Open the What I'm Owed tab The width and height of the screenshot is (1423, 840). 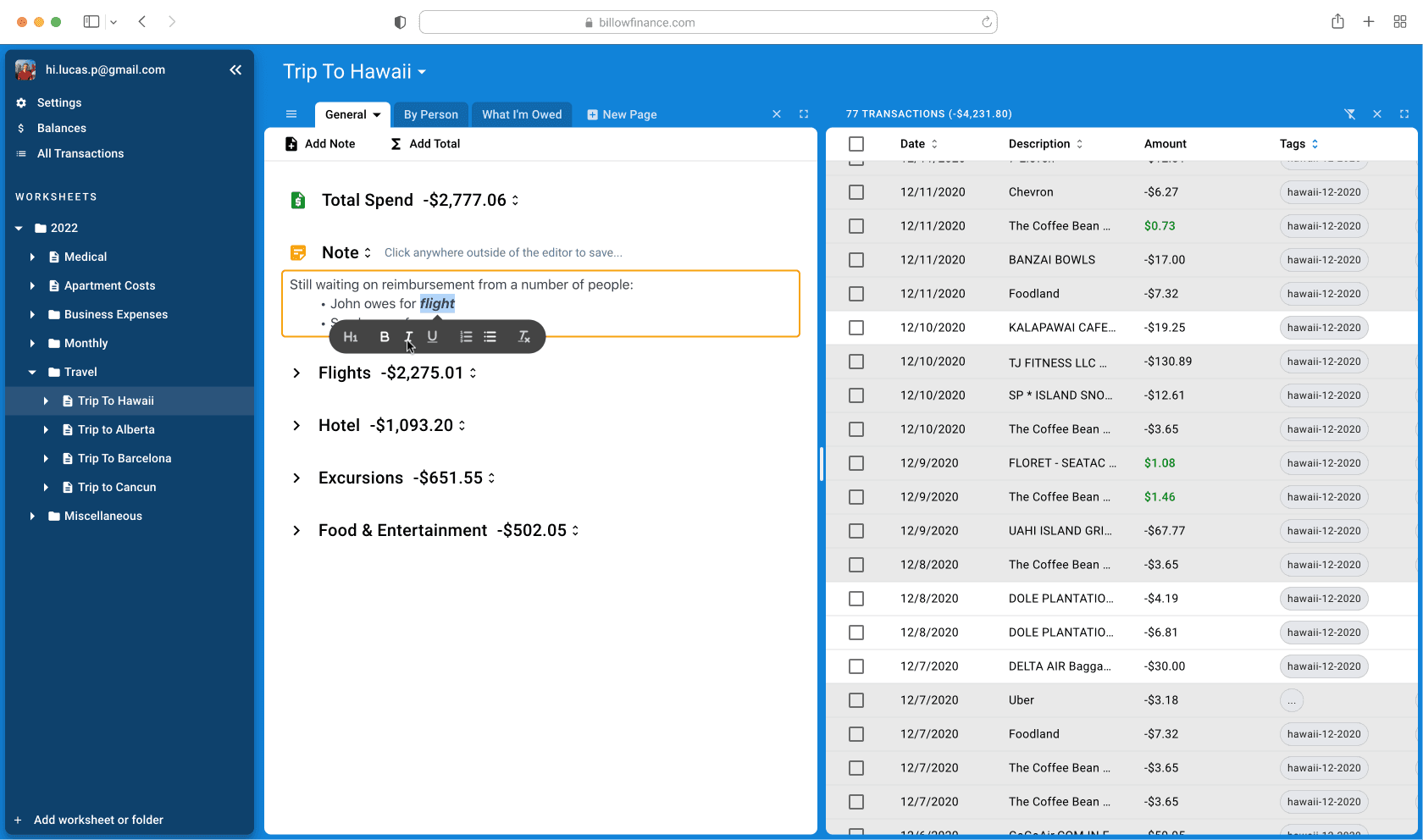522,114
